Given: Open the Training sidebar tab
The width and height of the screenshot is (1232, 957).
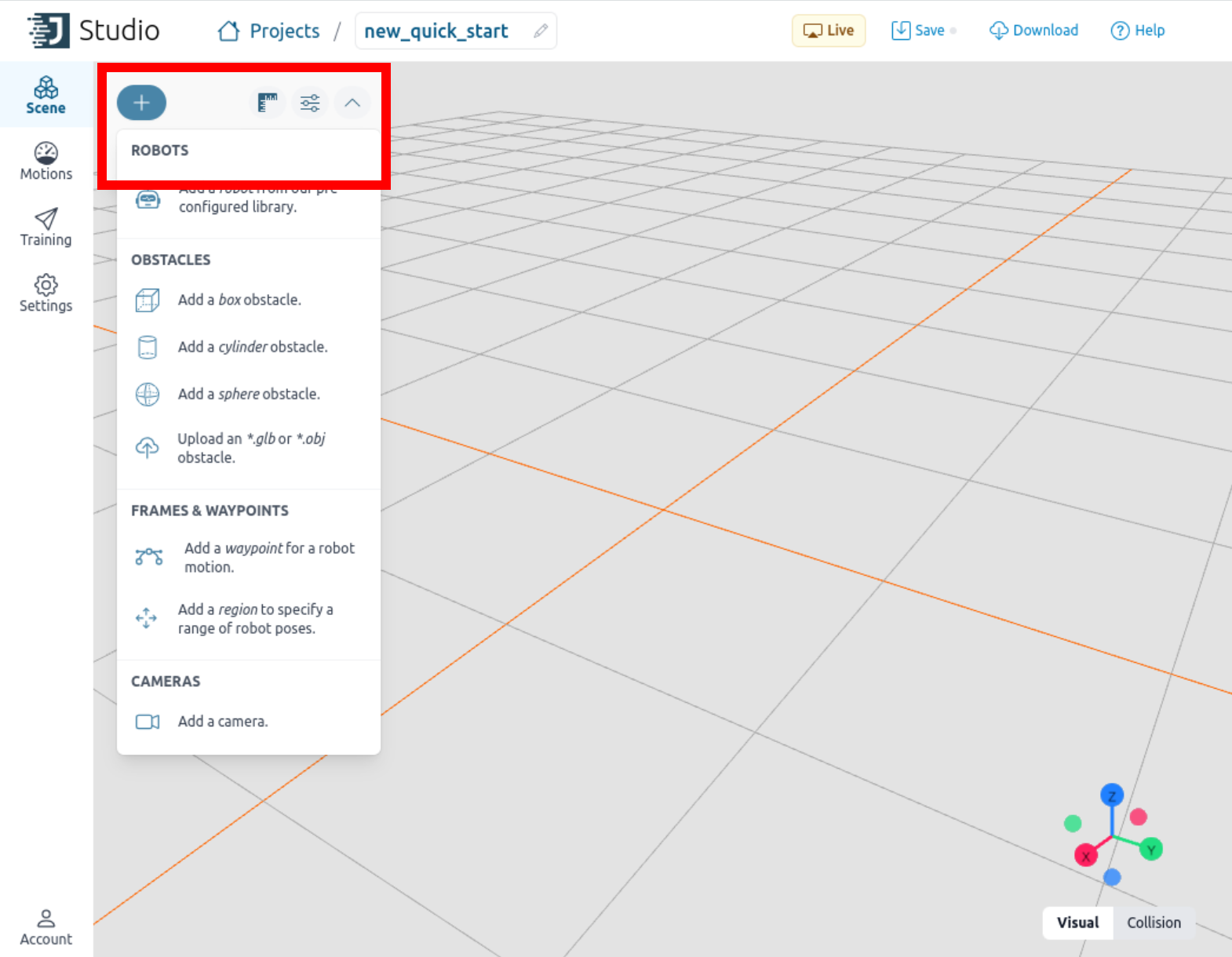Looking at the screenshot, I should point(46,227).
